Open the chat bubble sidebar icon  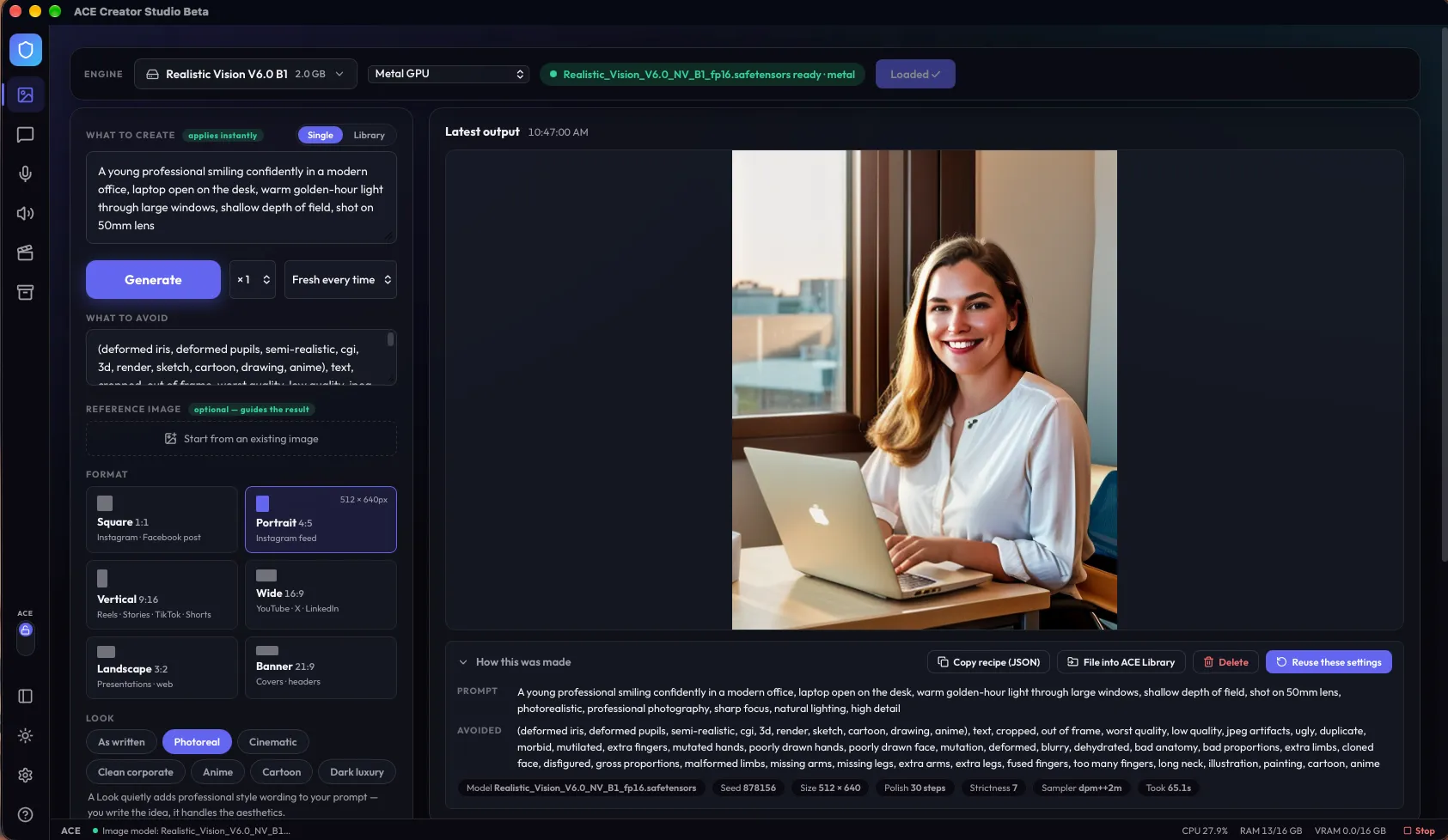26,134
